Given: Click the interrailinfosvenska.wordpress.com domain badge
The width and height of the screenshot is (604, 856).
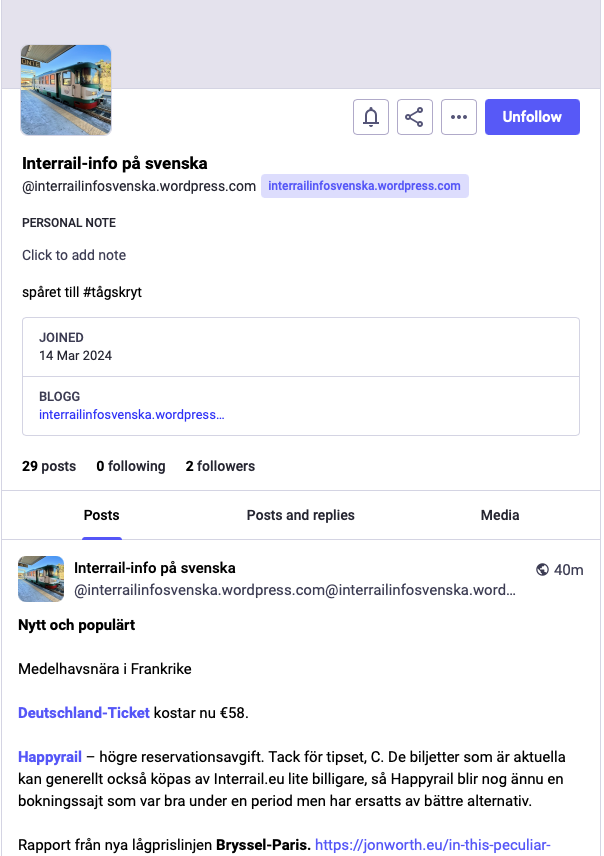Looking at the screenshot, I should pos(364,186).
